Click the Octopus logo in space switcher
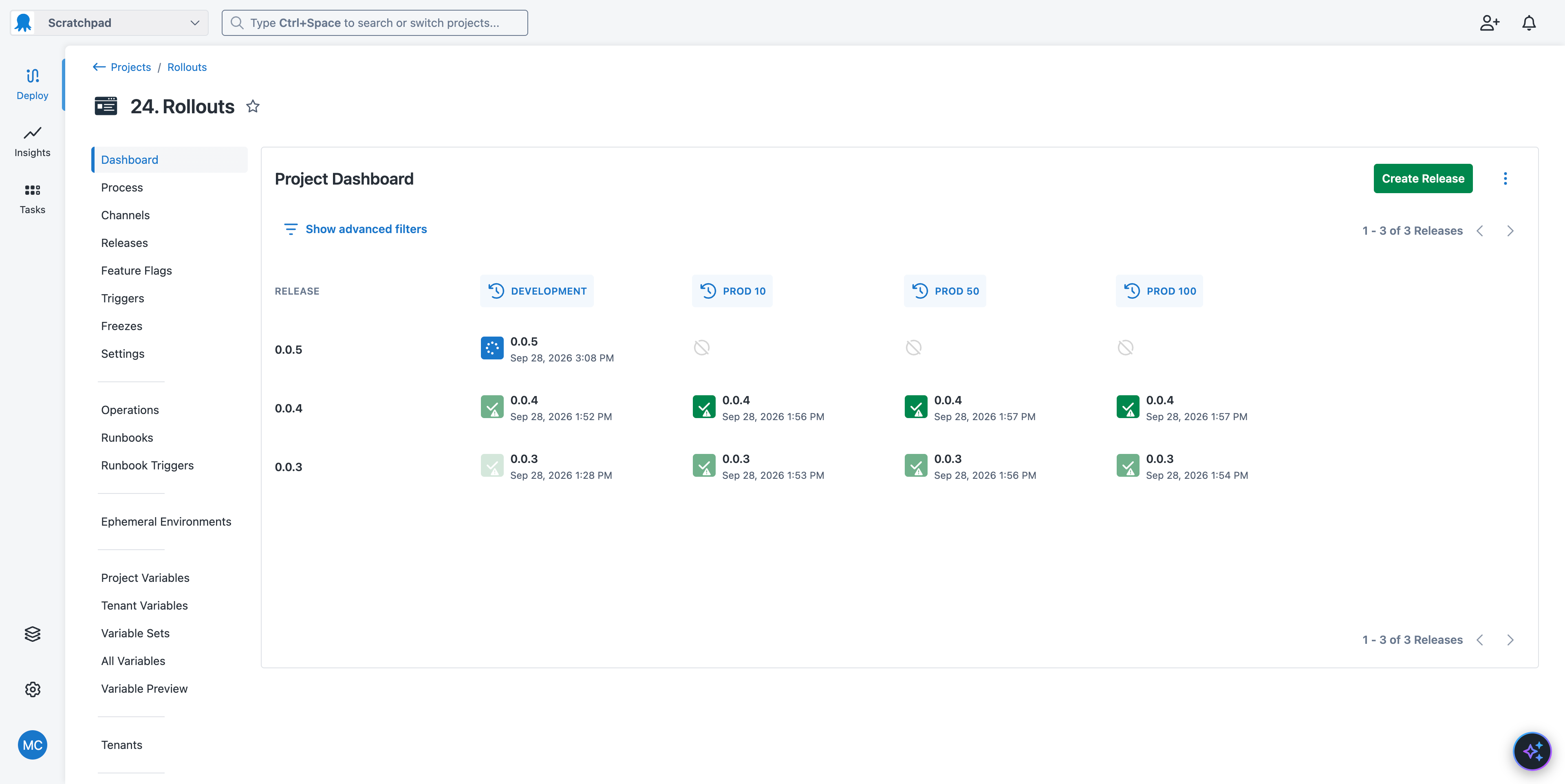Image resolution: width=1565 pixels, height=784 pixels. point(23,23)
